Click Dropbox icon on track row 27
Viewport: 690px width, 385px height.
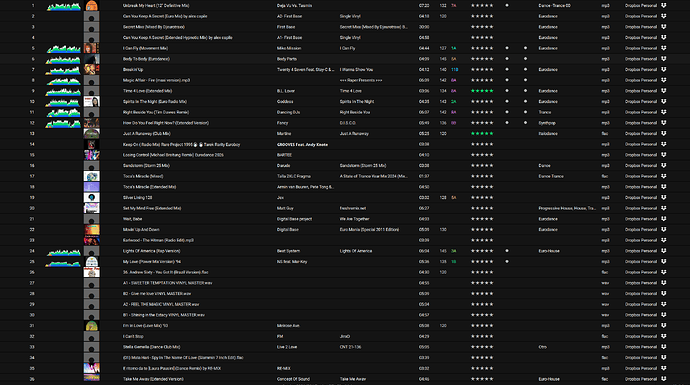pyautogui.click(x=664, y=283)
